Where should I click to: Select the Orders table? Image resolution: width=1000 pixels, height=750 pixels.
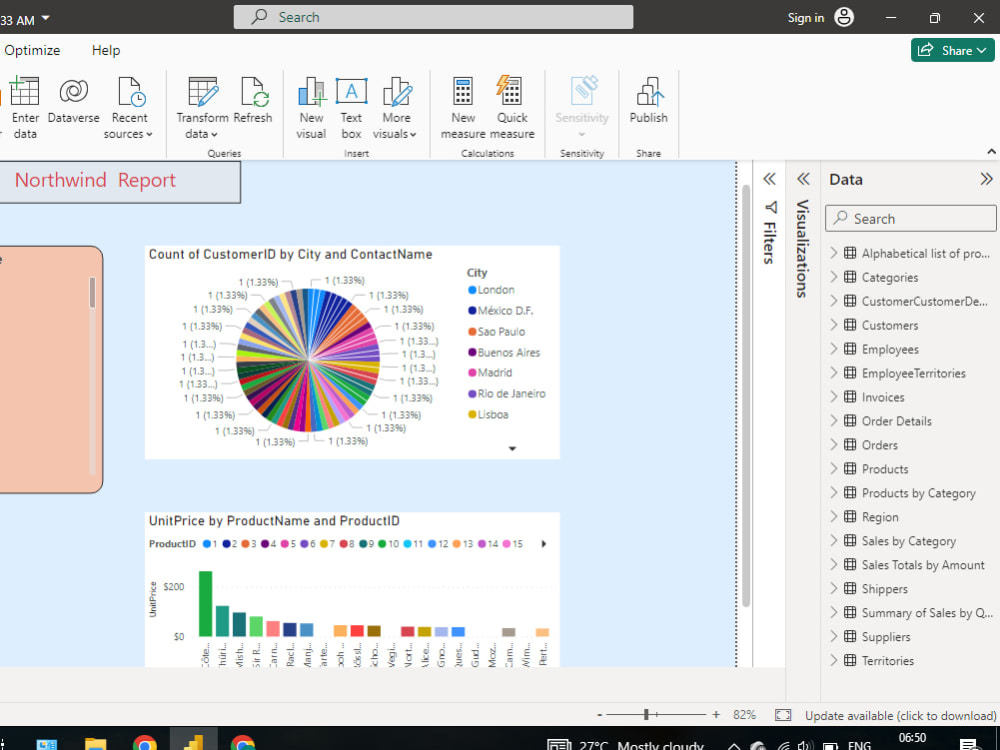[879, 445]
